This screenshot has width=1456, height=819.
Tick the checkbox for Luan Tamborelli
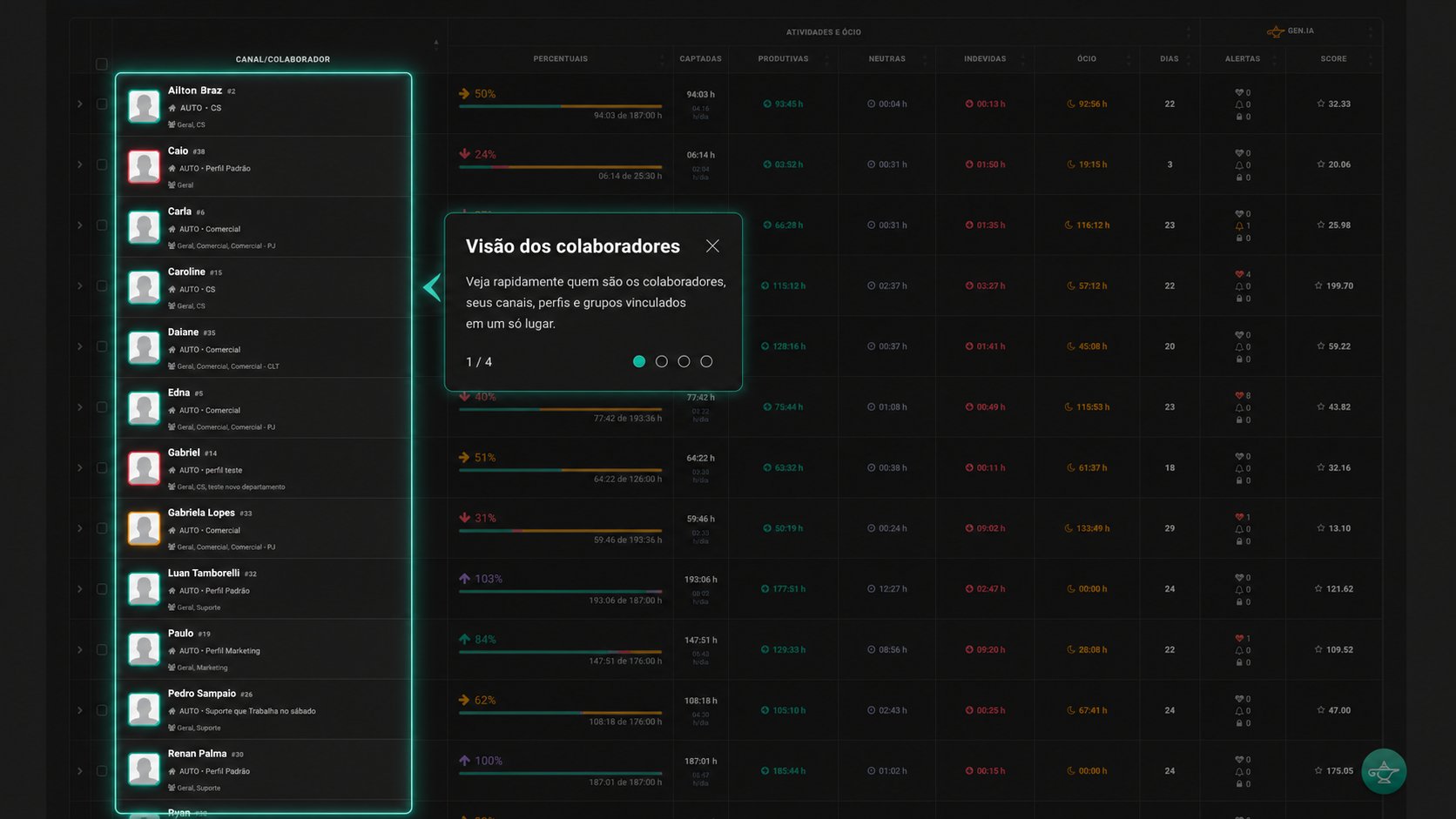point(102,589)
